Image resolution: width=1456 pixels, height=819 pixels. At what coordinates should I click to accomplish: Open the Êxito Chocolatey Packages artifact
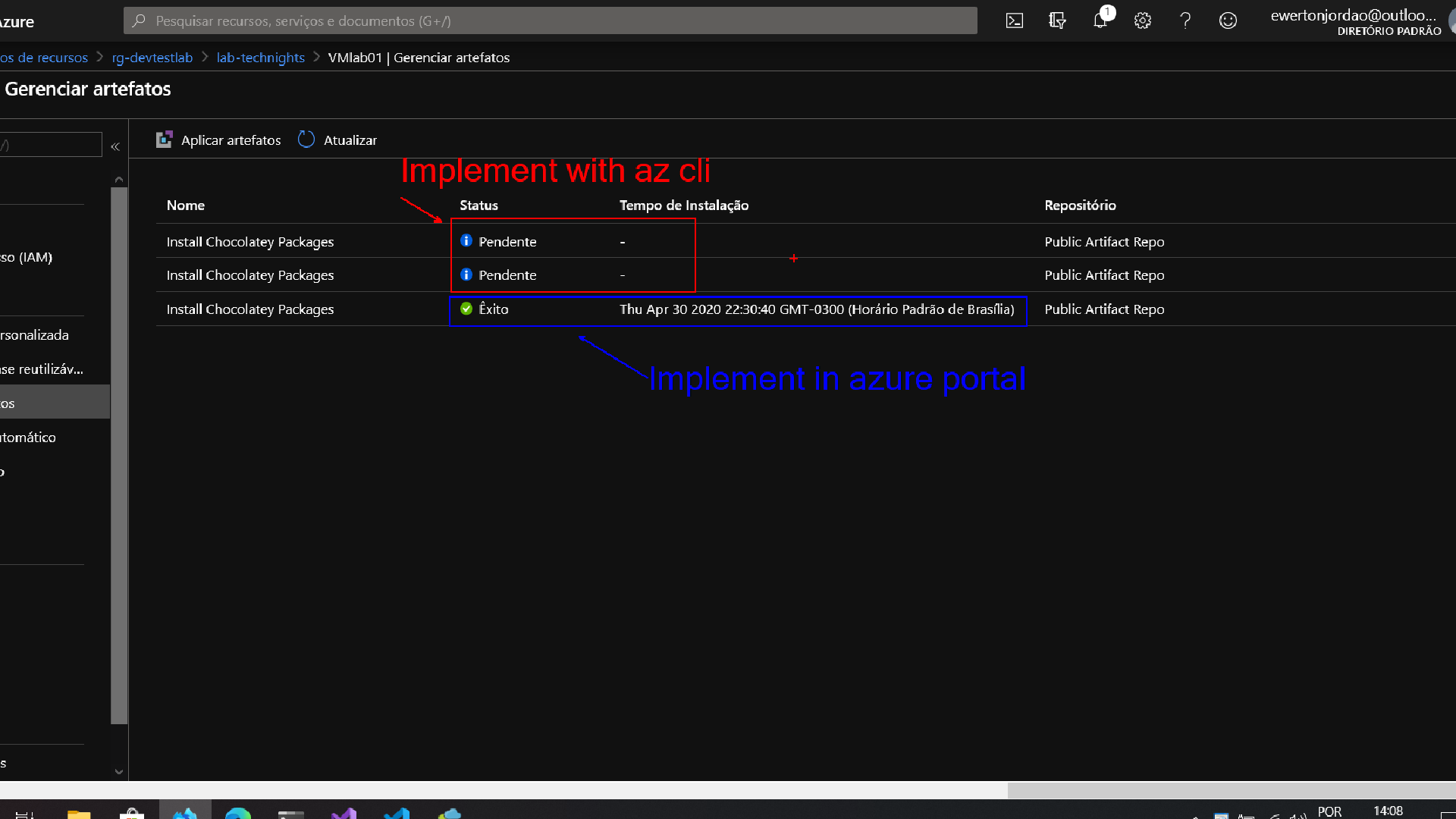(250, 309)
